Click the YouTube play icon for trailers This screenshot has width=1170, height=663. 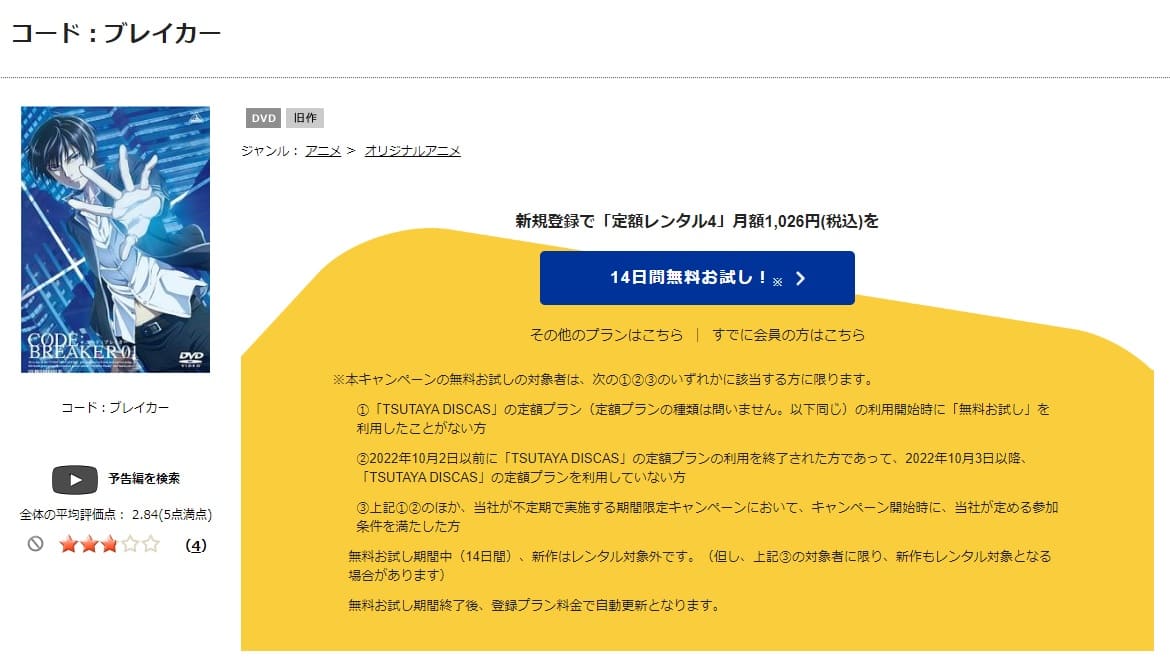point(75,480)
